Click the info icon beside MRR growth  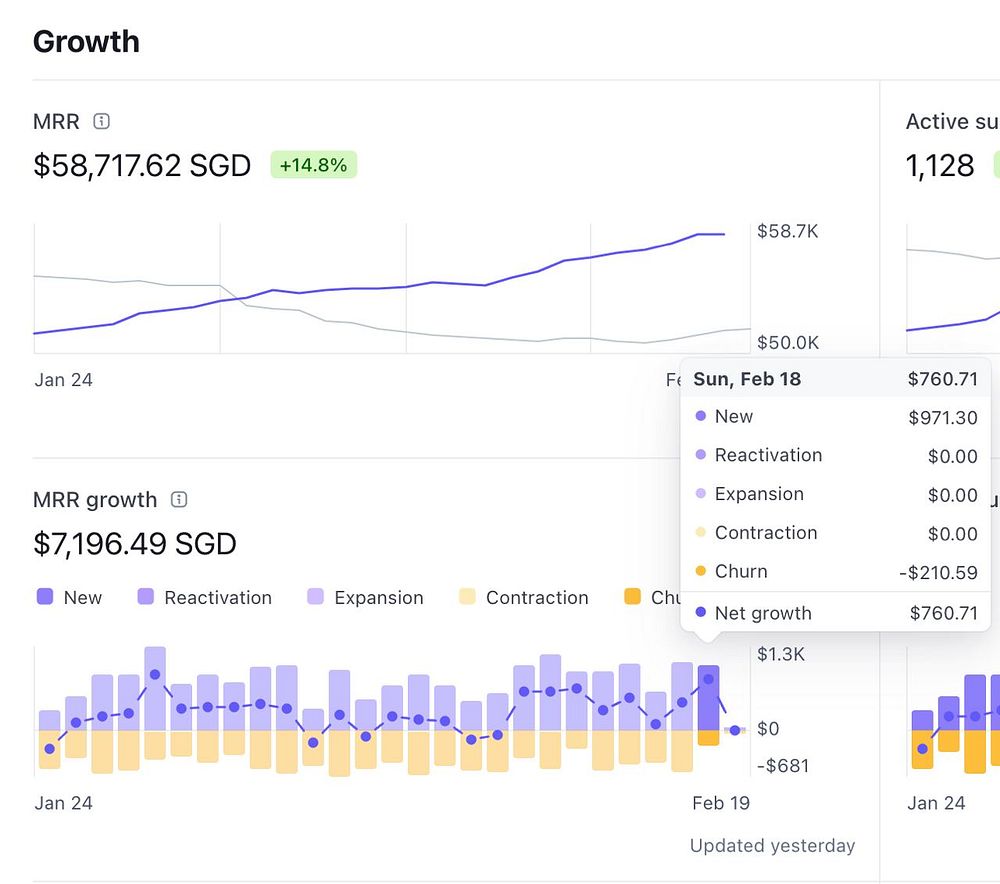pos(179,499)
